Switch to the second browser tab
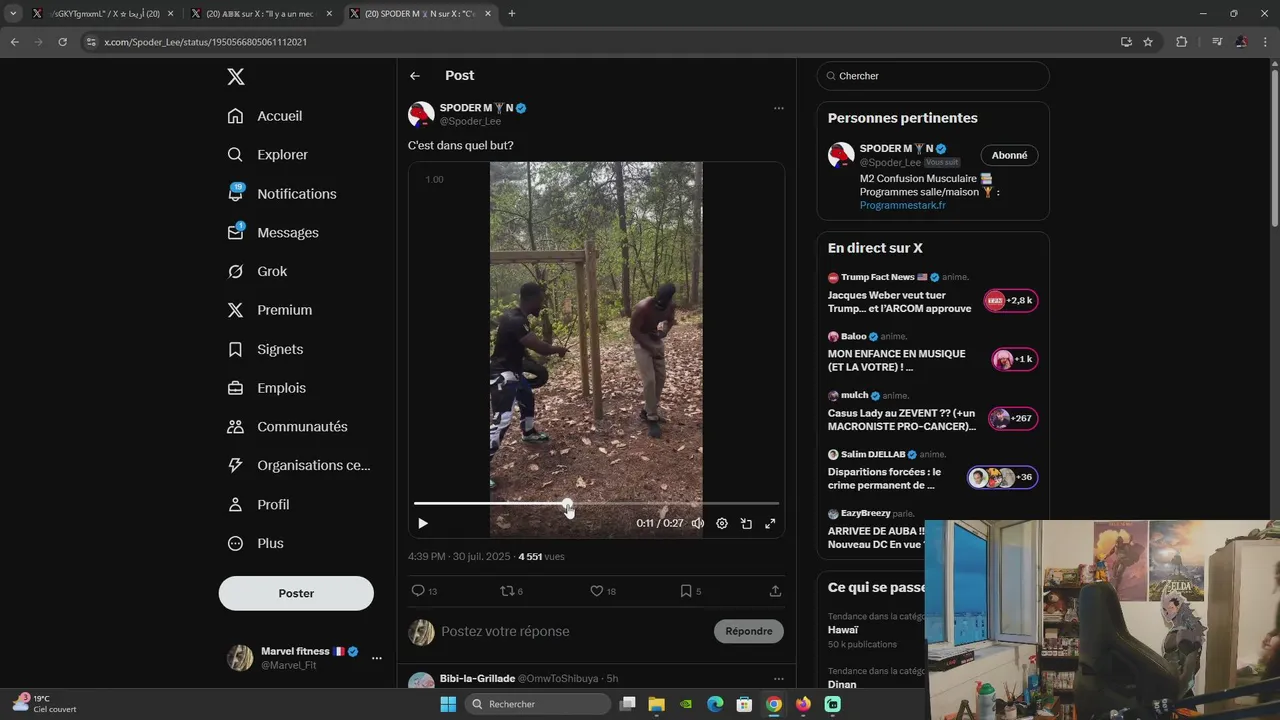1280x720 pixels. click(x=260, y=14)
